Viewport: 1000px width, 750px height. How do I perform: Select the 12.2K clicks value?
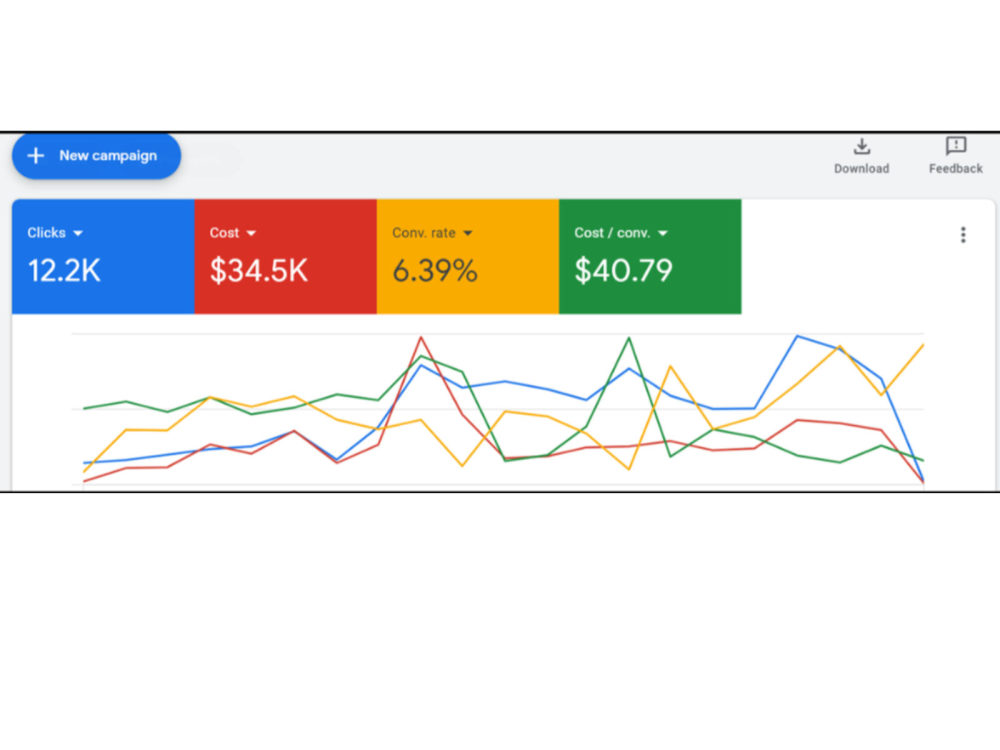tap(64, 270)
